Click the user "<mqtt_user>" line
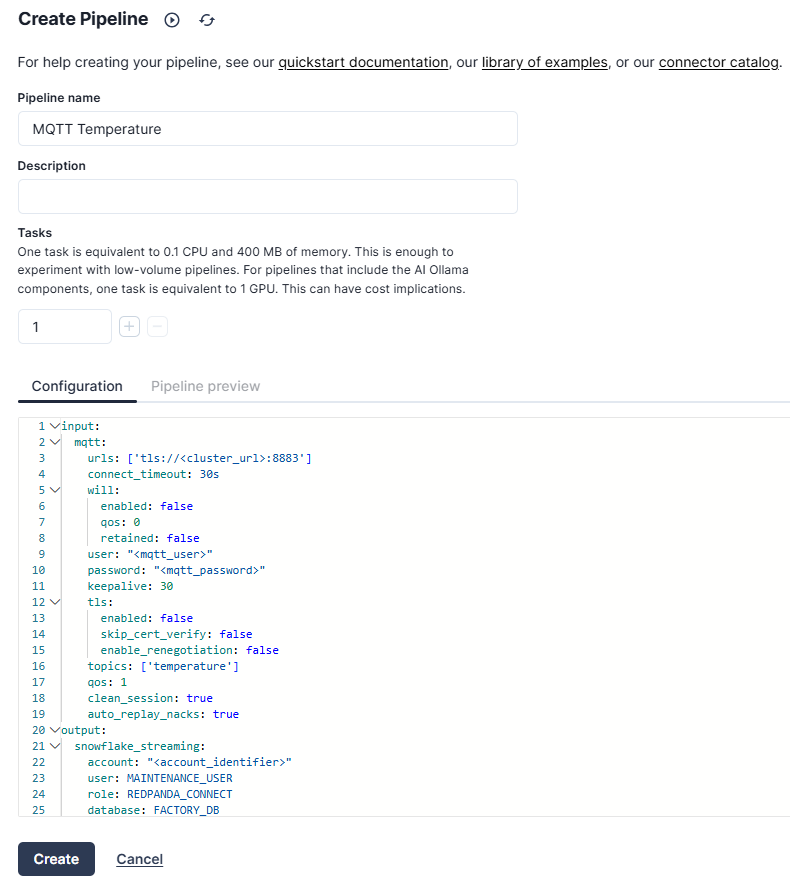This screenshot has width=790, height=882. [150, 554]
